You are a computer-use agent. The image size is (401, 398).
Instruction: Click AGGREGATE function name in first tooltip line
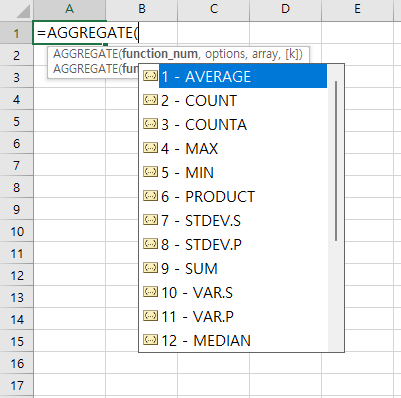tap(85, 54)
